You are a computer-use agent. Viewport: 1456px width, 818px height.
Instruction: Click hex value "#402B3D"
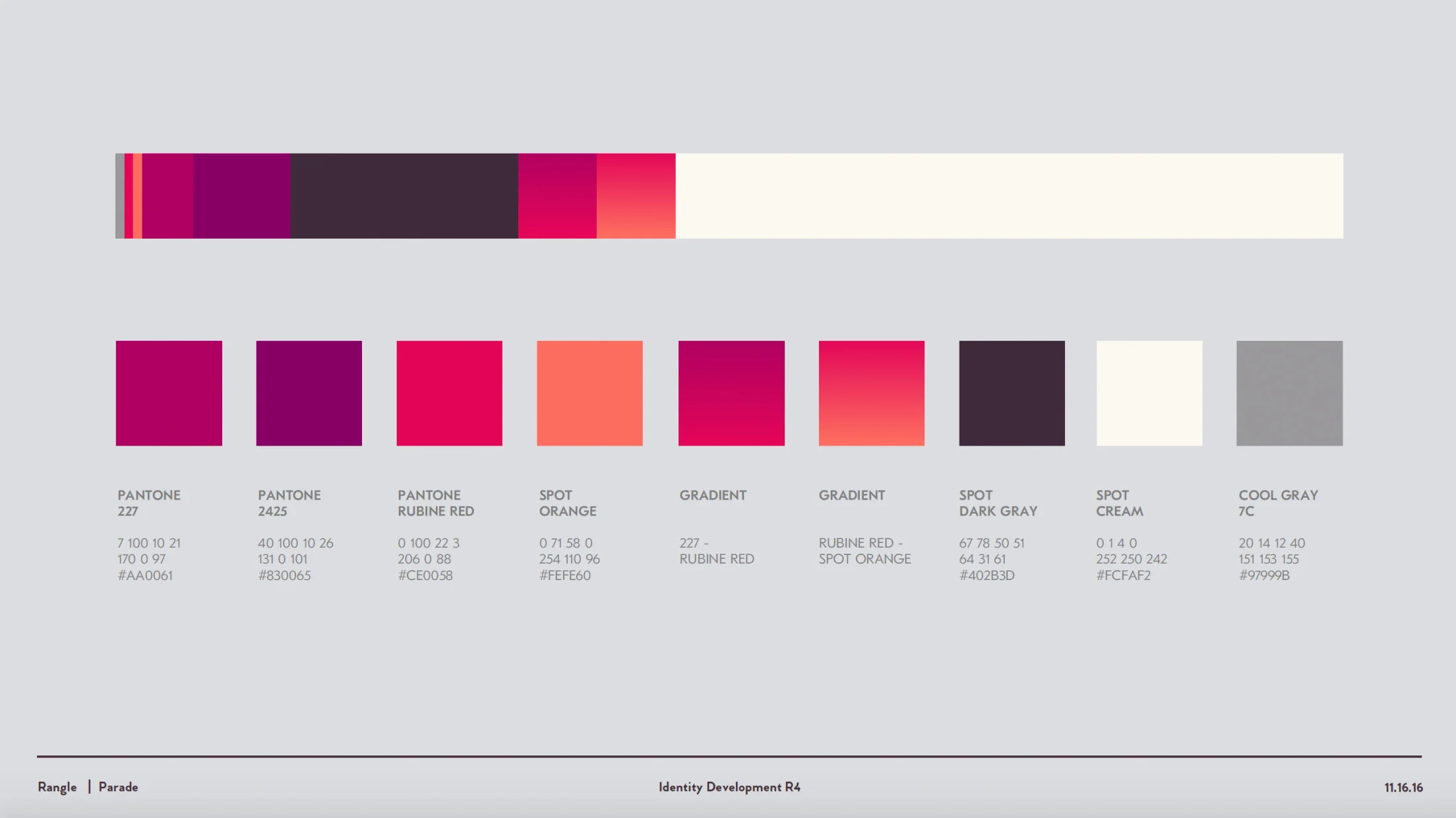point(987,575)
